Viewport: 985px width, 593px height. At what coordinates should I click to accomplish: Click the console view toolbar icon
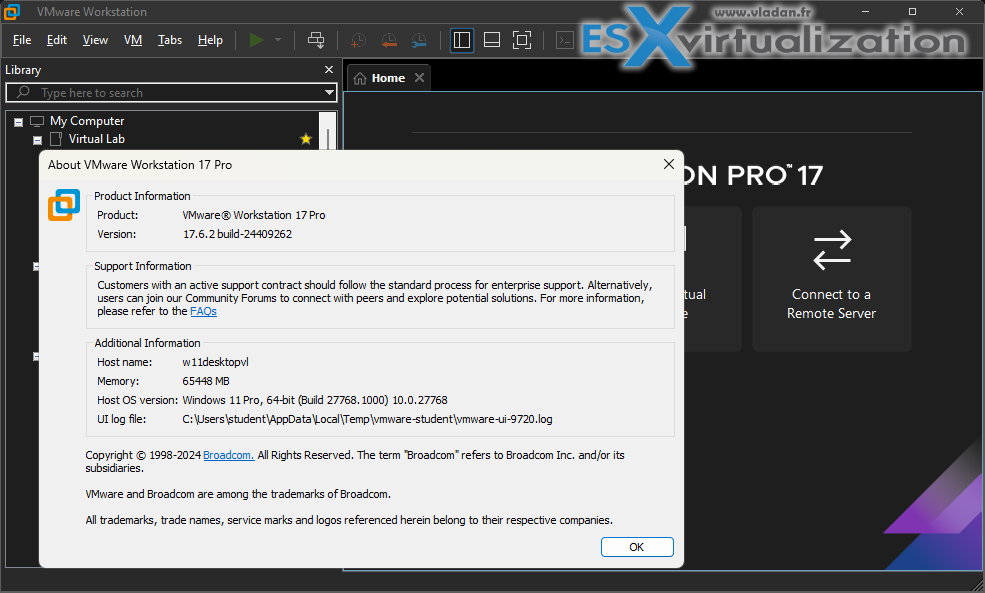(x=565, y=40)
